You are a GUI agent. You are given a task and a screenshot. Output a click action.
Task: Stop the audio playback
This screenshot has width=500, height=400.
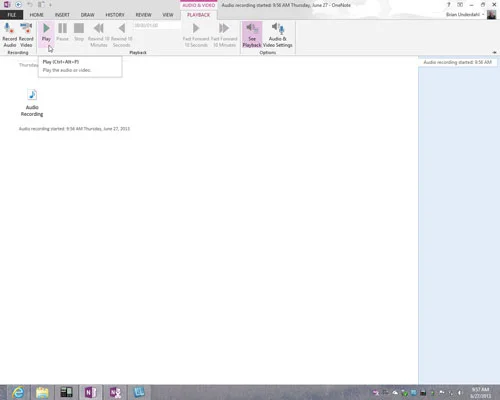pyautogui.click(x=79, y=32)
